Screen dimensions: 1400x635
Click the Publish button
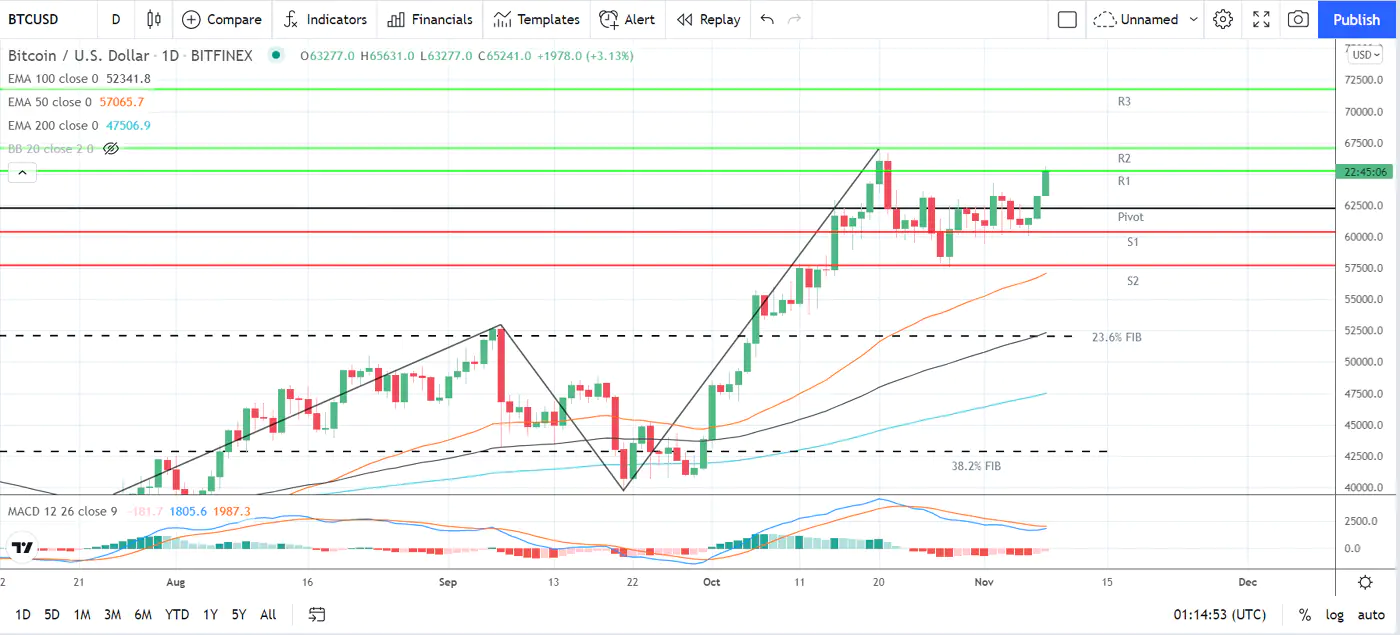tap(1357, 19)
